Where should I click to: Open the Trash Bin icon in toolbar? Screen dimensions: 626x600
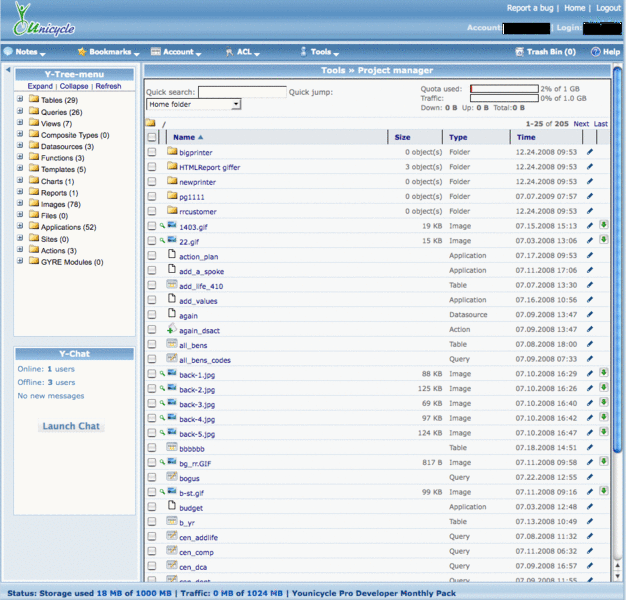pos(518,51)
